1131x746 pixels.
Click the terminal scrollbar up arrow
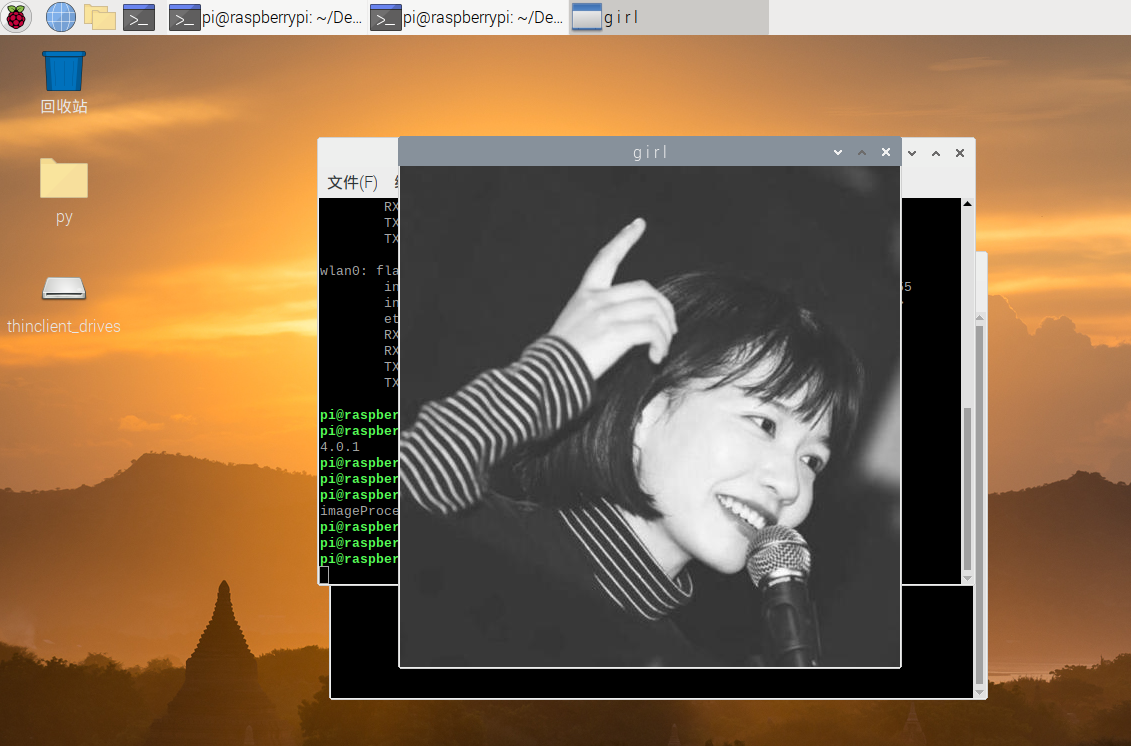[968, 204]
